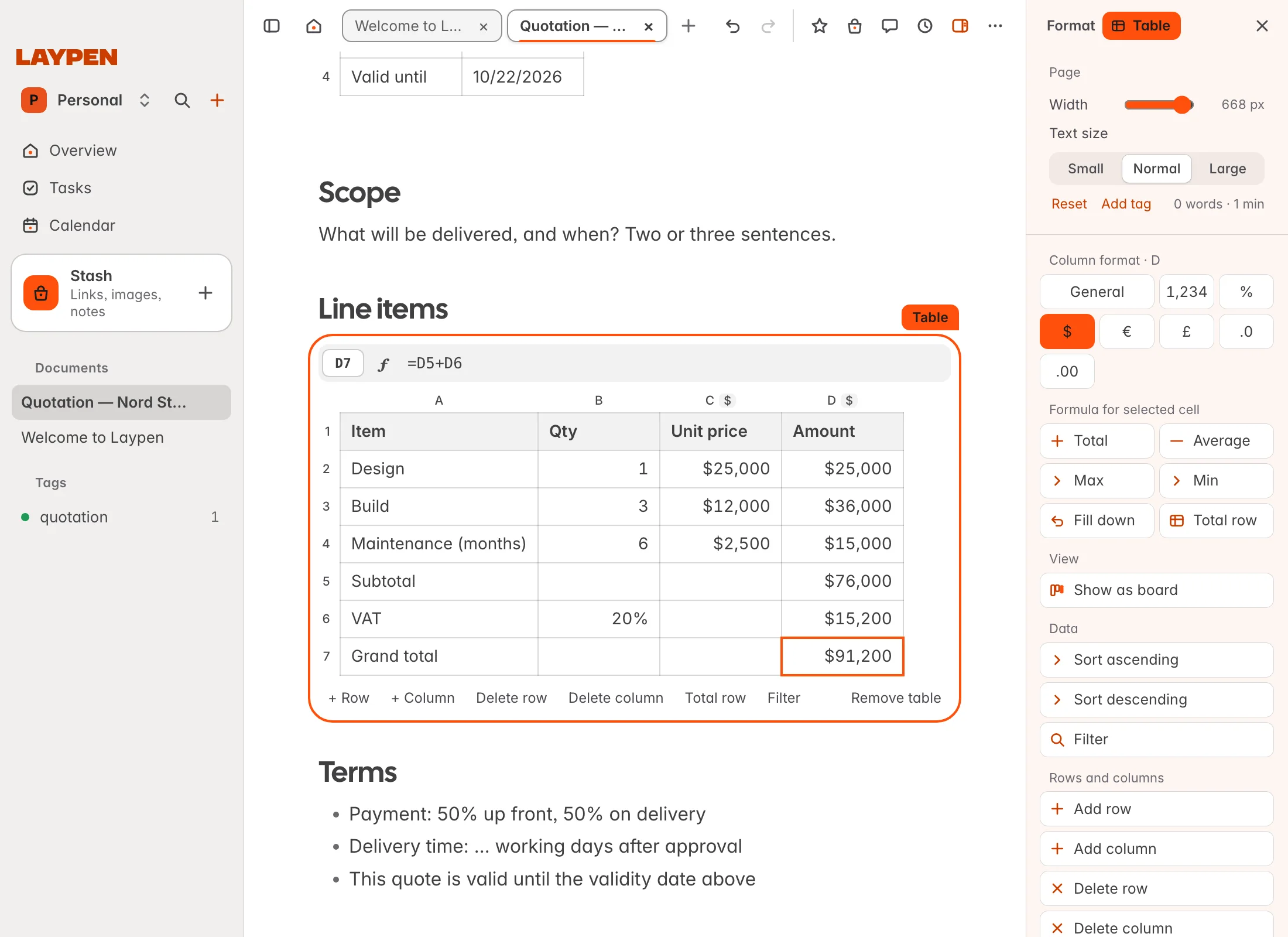Expand Sort descending option

tap(1156, 699)
